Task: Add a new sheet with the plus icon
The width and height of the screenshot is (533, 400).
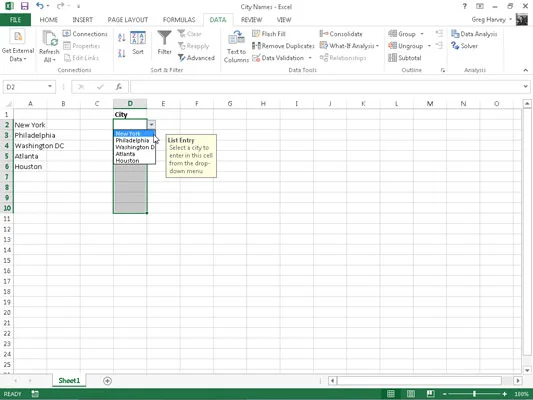Action: (107, 381)
